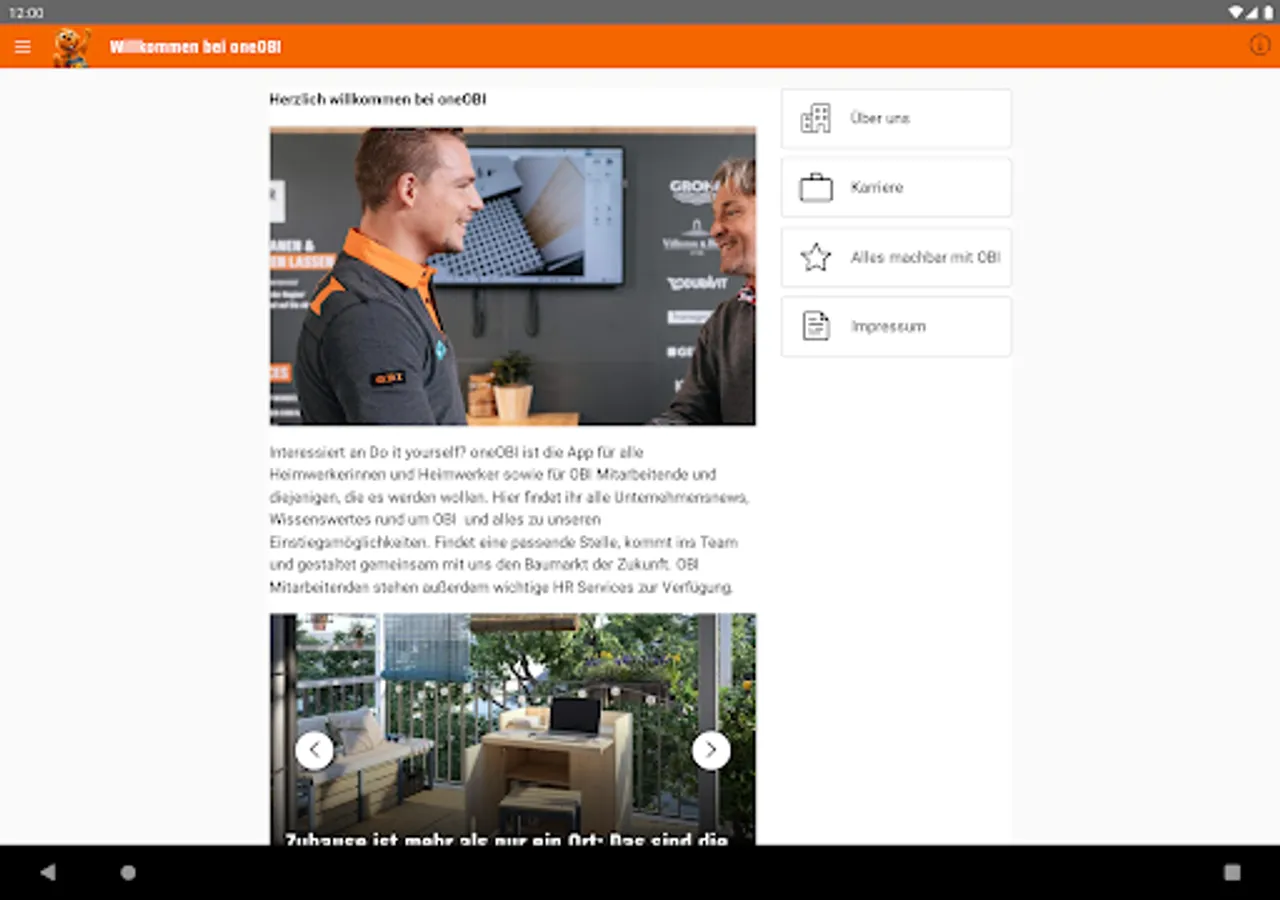Click the status bar clock 12:00
Viewport: 1280px width, 900px height.
[x=26, y=13]
